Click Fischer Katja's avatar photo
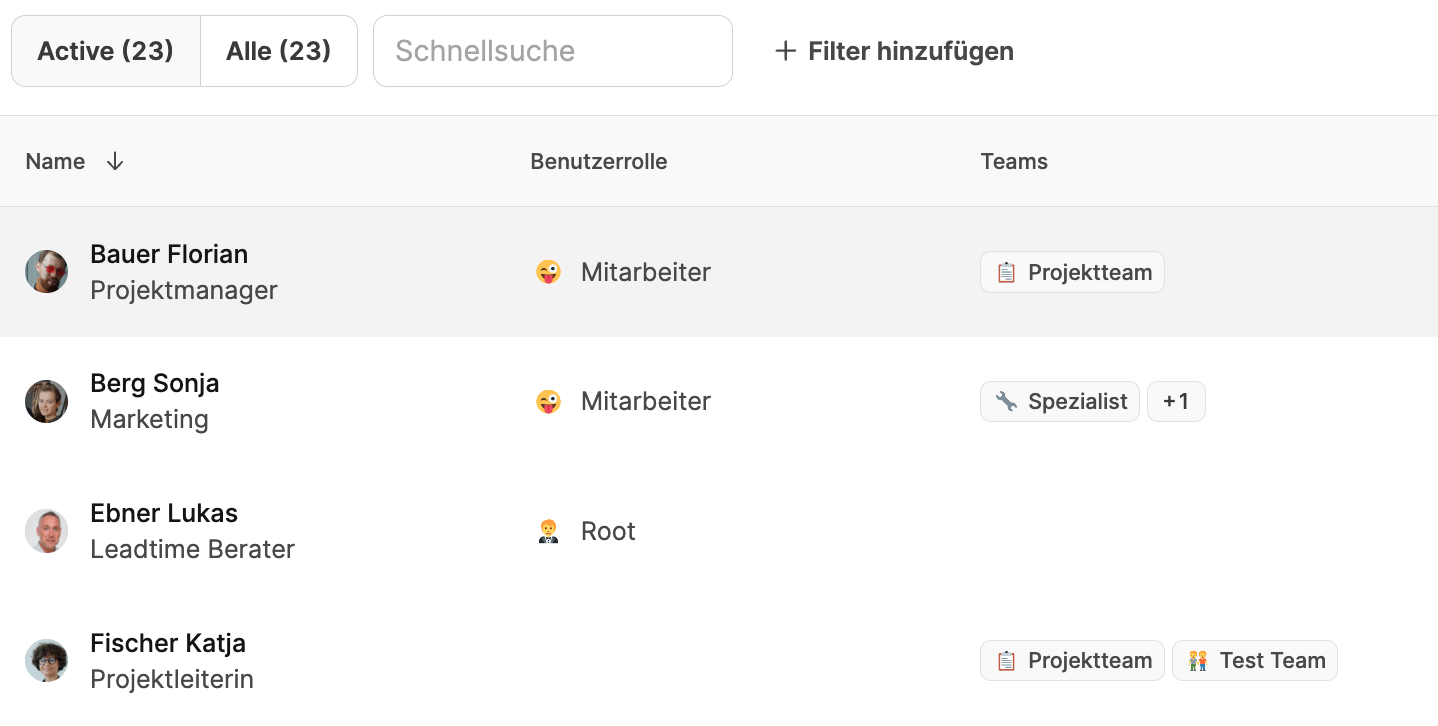This screenshot has width=1438, height=726. [x=46, y=661]
